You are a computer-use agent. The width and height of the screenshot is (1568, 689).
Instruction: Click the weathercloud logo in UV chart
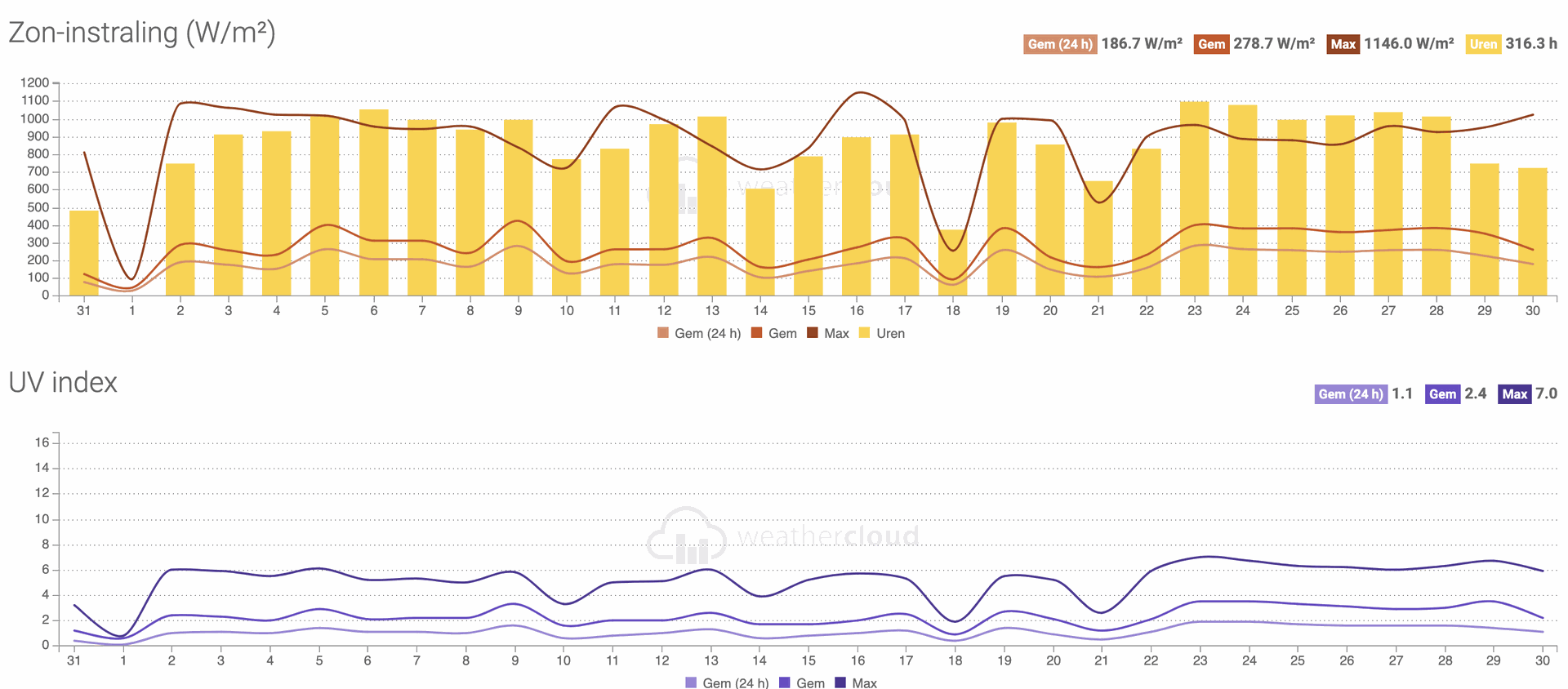(782, 536)
